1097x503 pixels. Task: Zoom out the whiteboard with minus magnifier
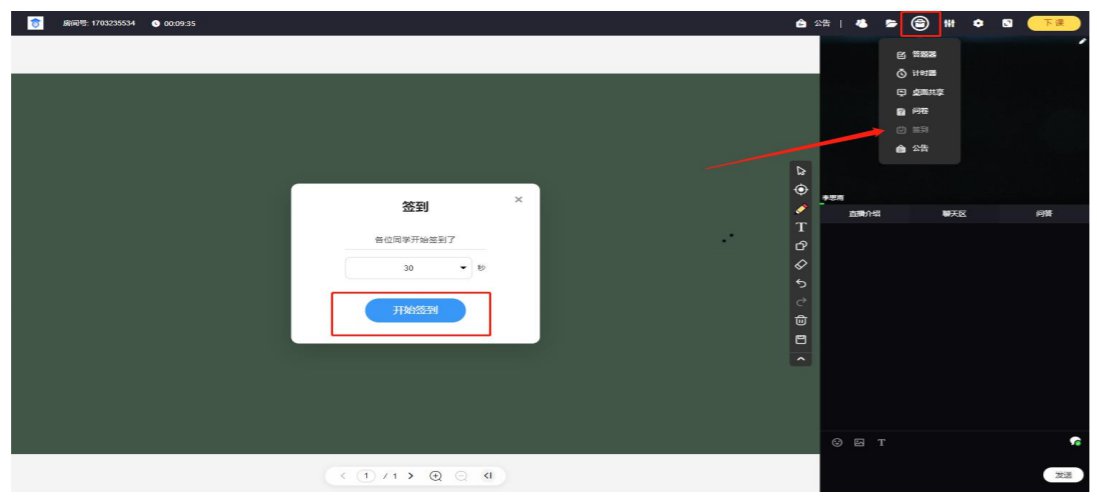pos(461,476)
